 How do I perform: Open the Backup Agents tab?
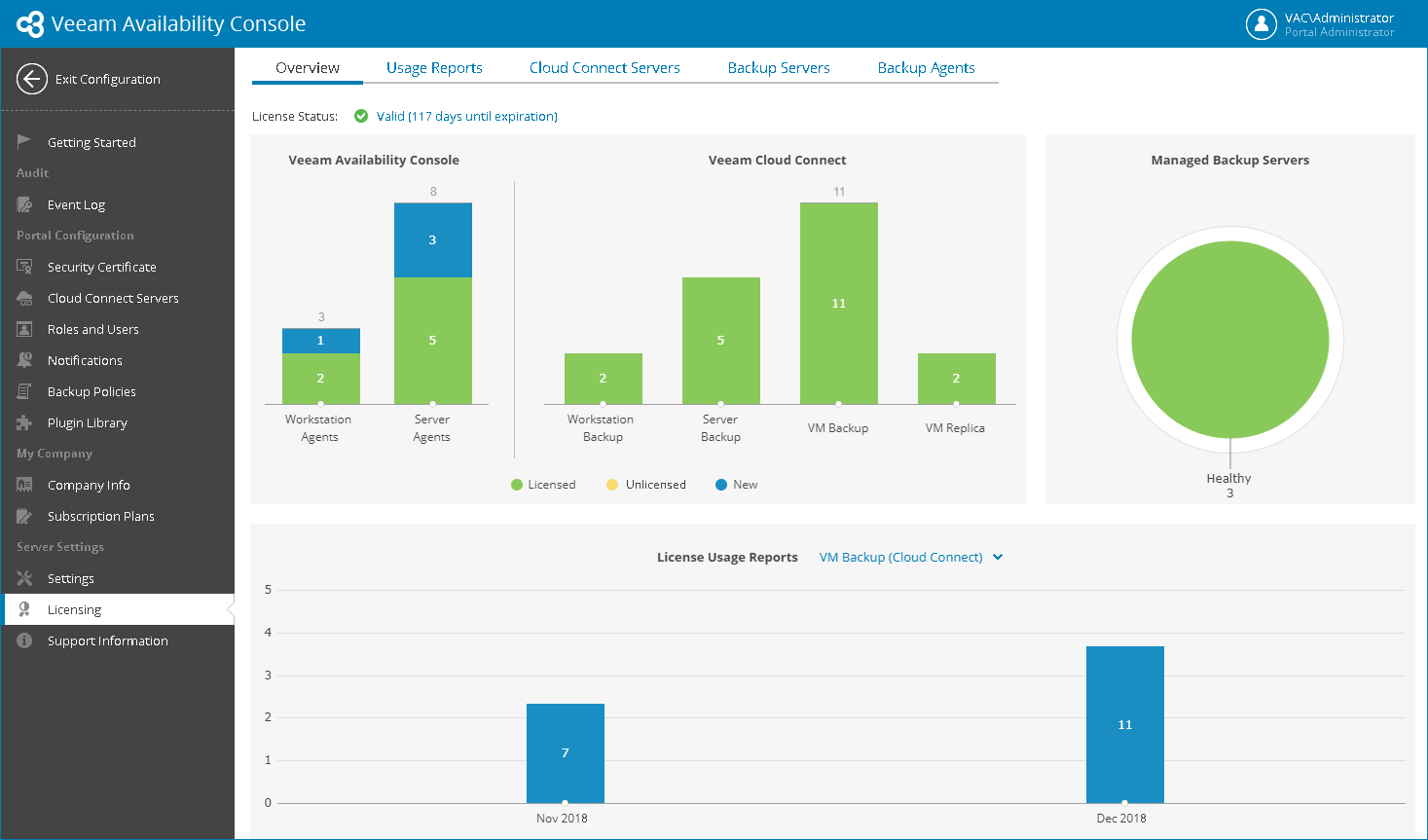[926, 68]
